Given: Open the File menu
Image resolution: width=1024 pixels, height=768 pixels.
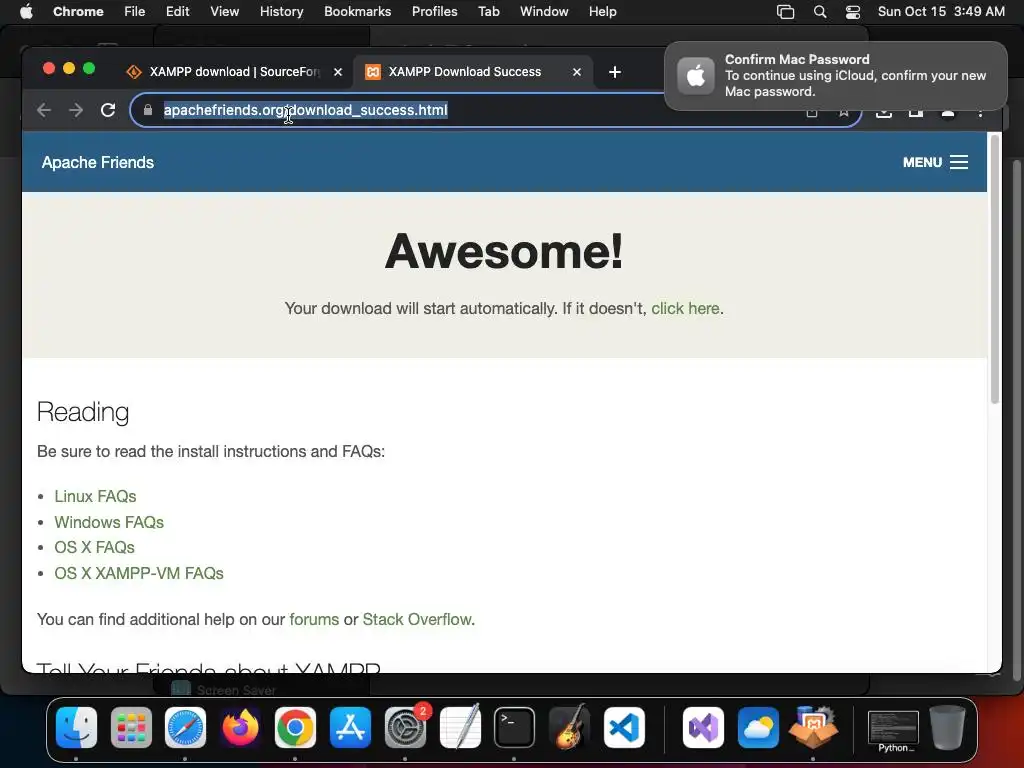Looking at the screenshot, I should click(135, 11).
